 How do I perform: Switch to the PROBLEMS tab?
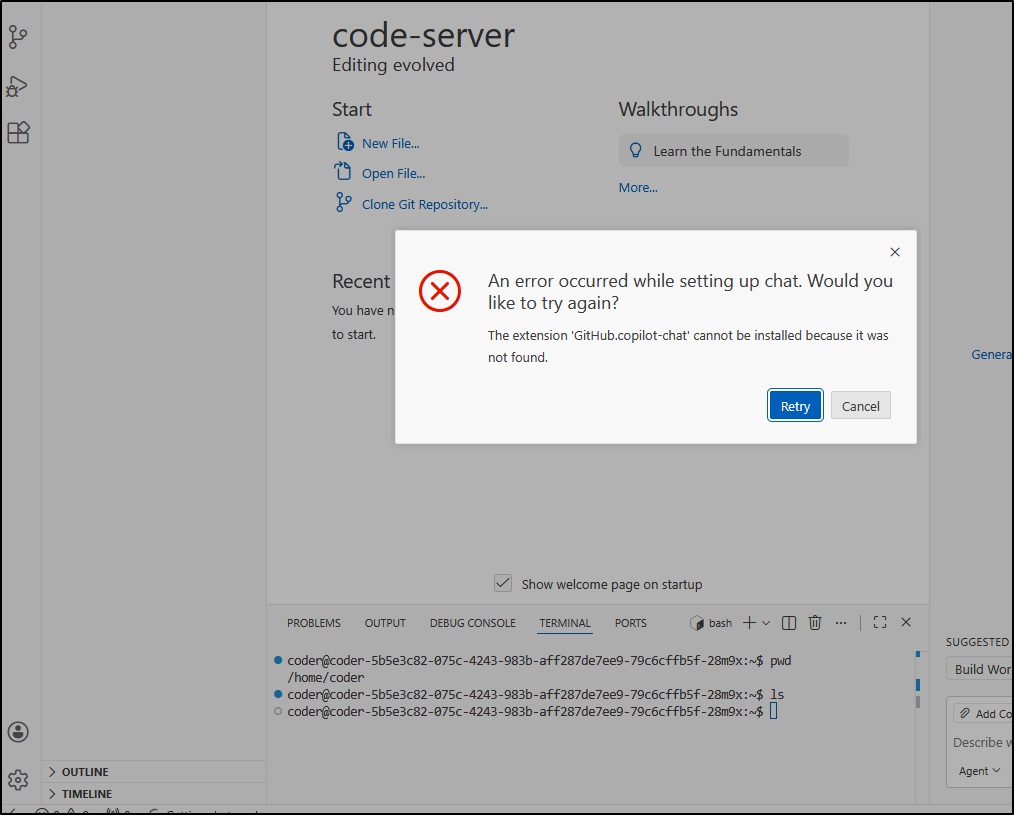[313, 622]
